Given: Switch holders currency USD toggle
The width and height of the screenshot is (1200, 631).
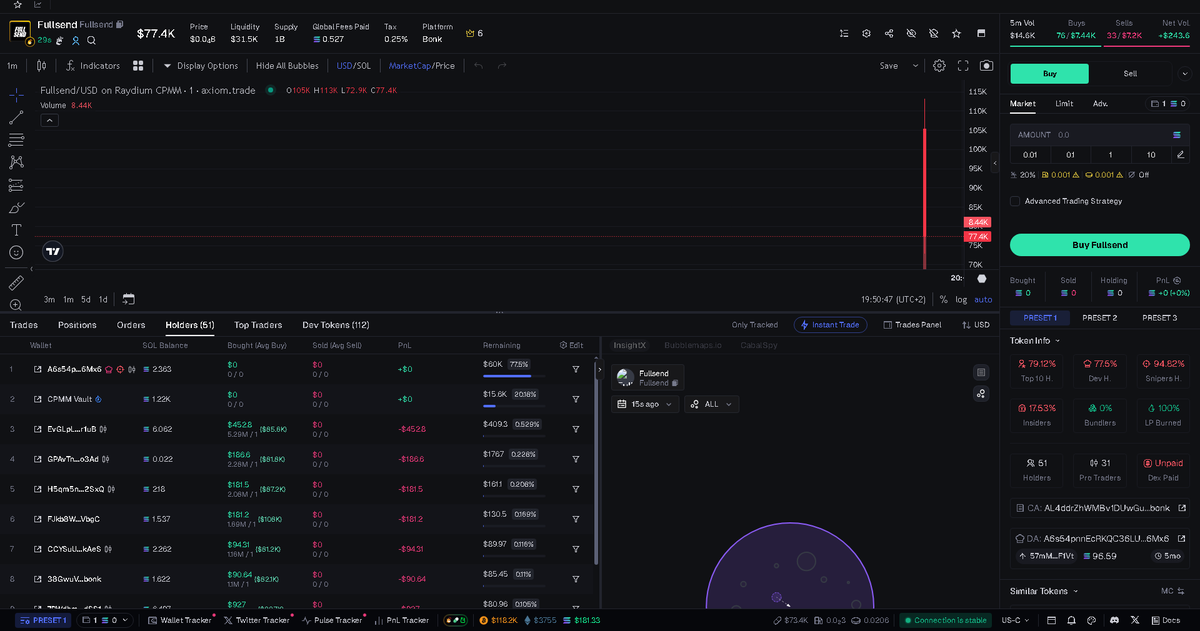Looking at the screenshot, I should [975, 325].
